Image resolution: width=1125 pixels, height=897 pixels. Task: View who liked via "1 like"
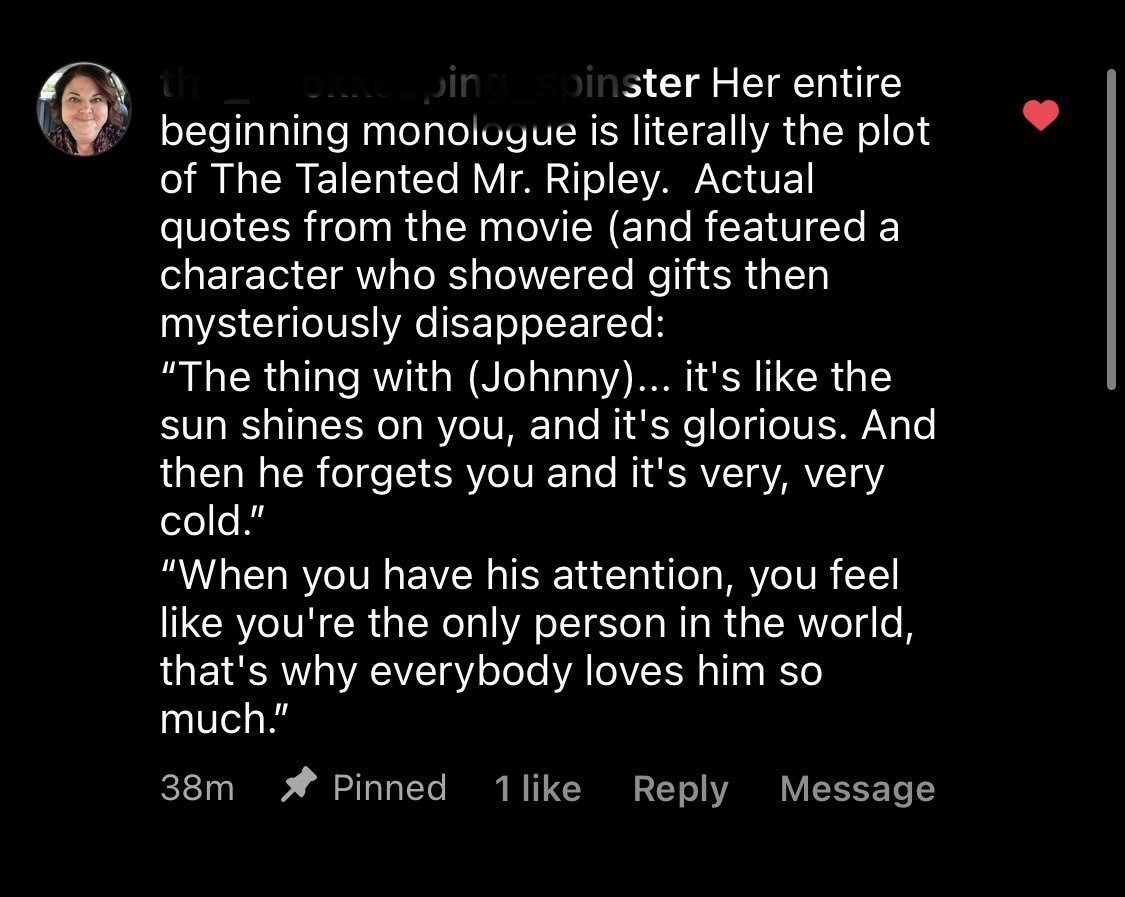click(537, 789)
